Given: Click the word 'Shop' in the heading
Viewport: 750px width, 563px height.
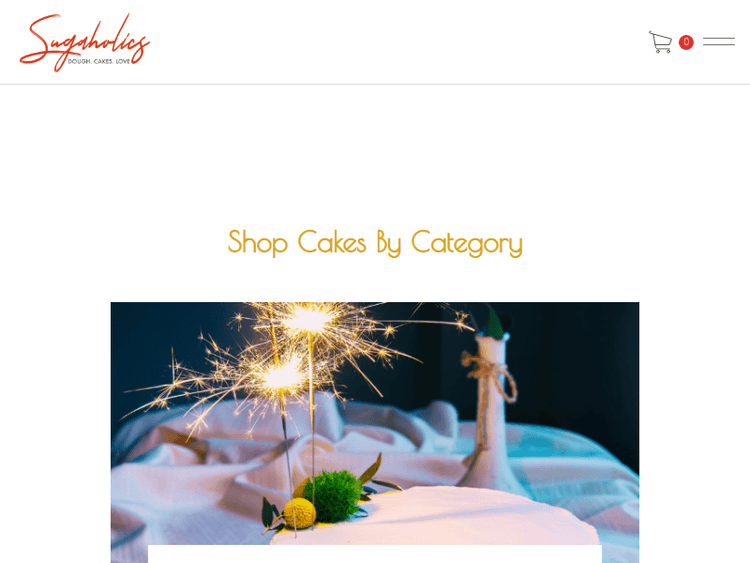Looking at the screenshot, I should 257,243.
